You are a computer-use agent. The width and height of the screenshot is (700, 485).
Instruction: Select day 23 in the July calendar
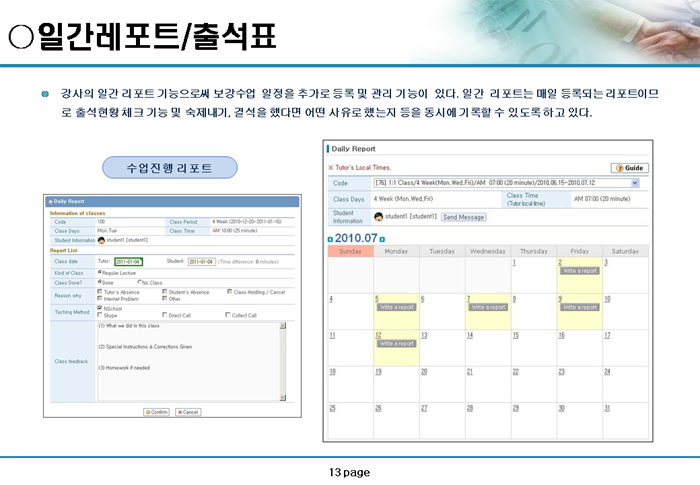tap(562, 372)
